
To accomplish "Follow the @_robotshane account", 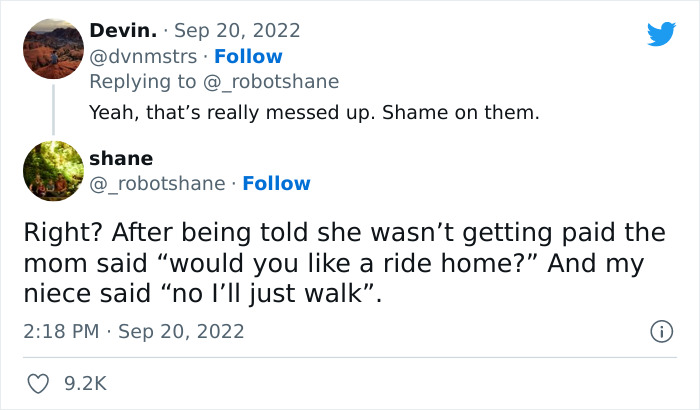I will (x=276, y=183).
